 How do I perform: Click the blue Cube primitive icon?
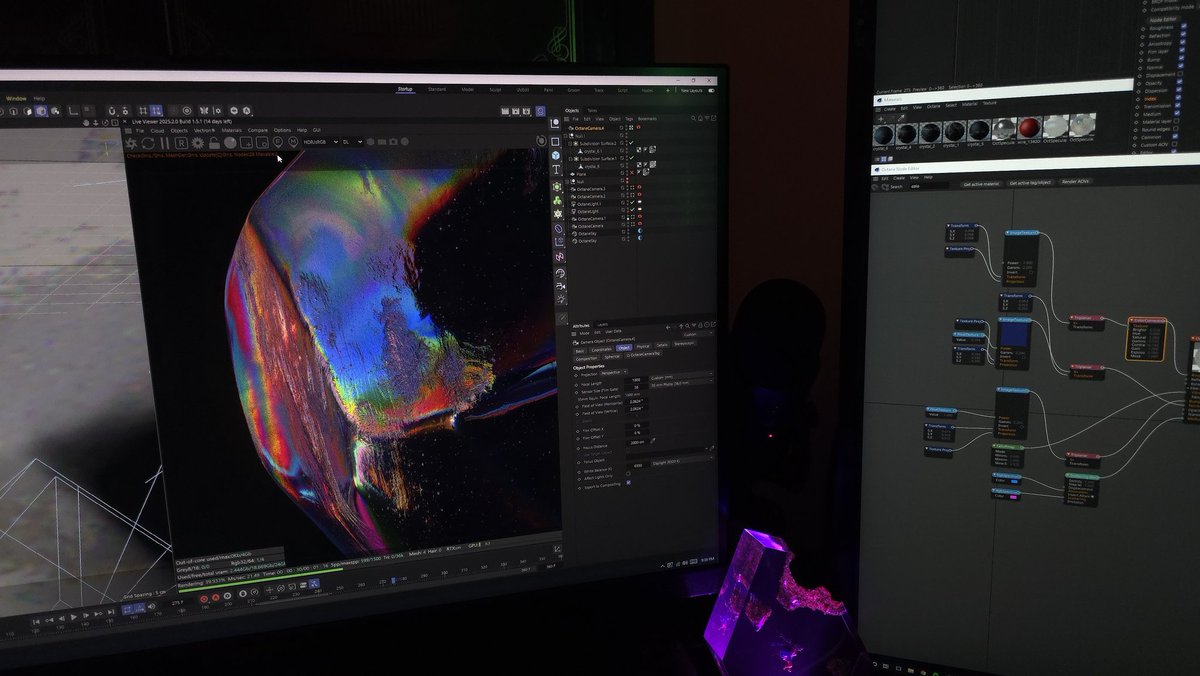pos(556,155)
